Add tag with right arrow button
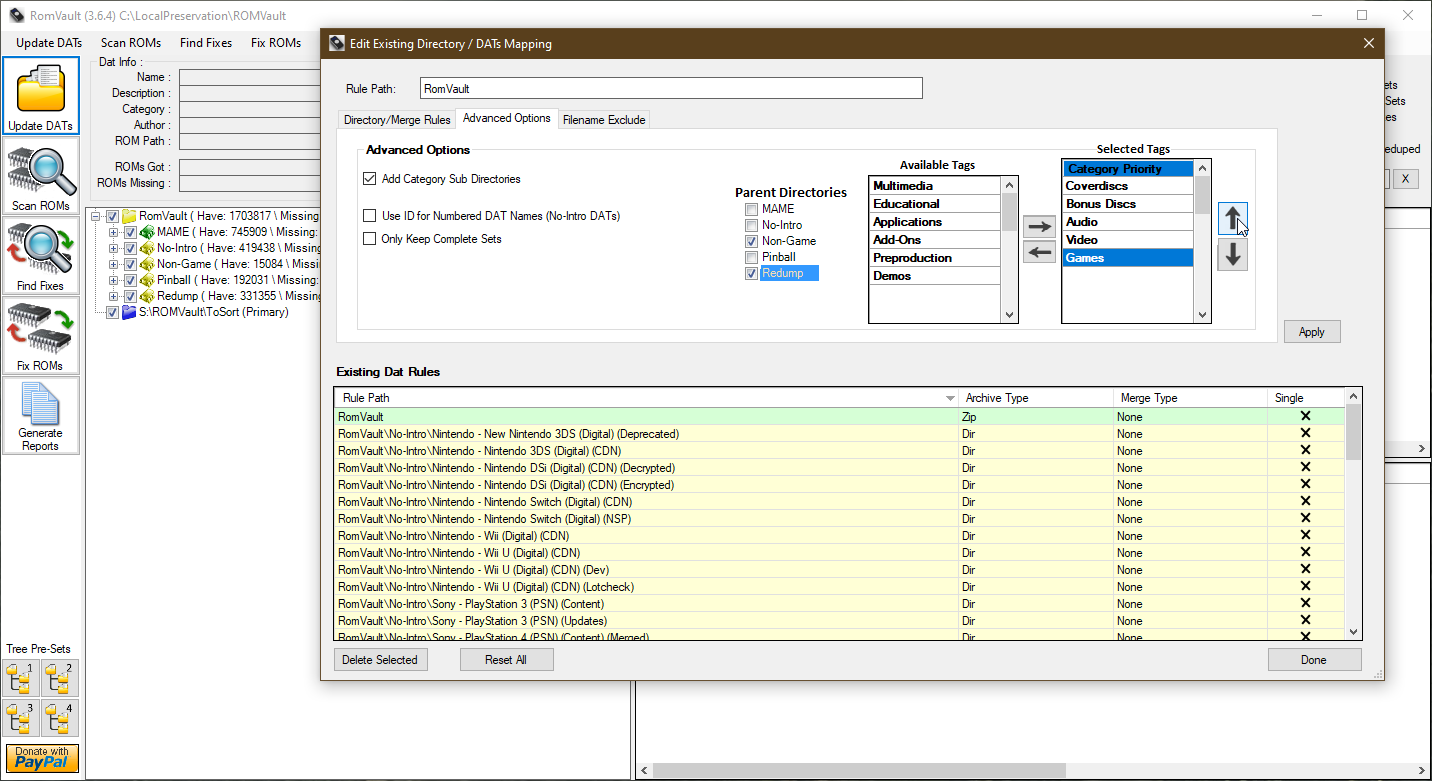 pos(1040,226)
